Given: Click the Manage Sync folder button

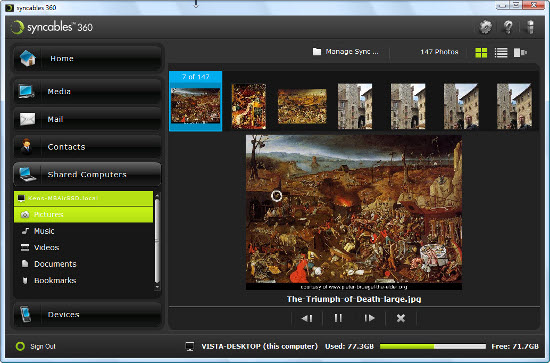Looking at the screenshot, I should point(346,52).
